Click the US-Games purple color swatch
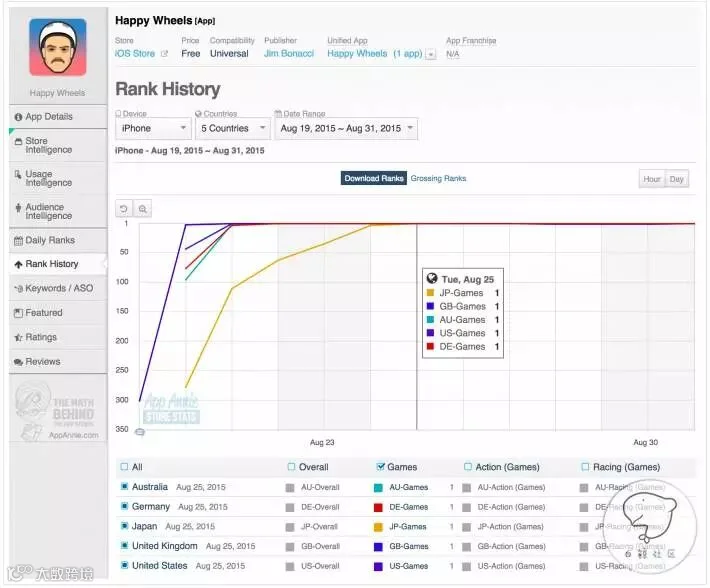This screenshot has height=588, width=710. (x=378, y=567)
